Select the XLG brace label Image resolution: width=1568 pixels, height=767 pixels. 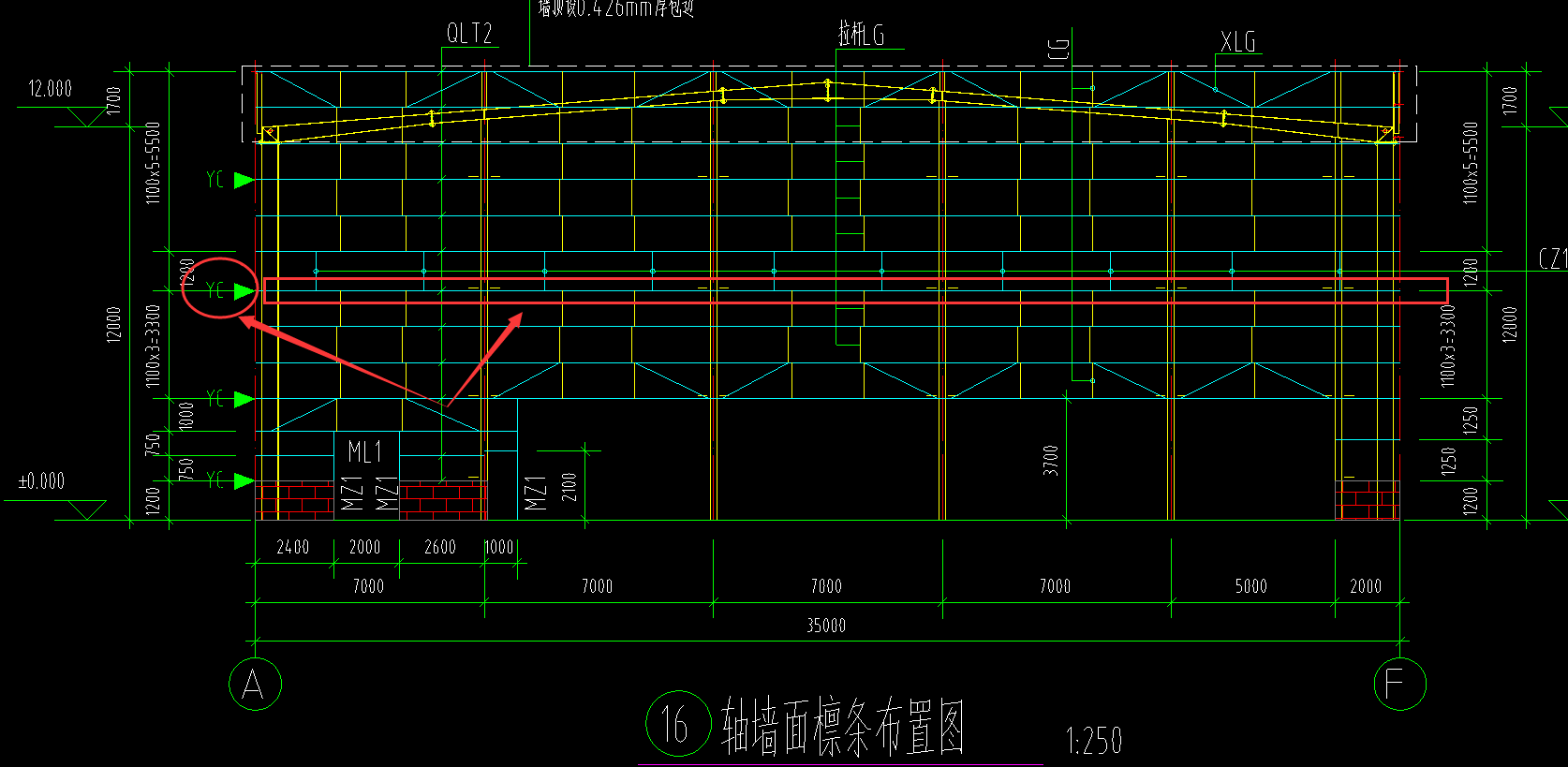click(1237, 41)
